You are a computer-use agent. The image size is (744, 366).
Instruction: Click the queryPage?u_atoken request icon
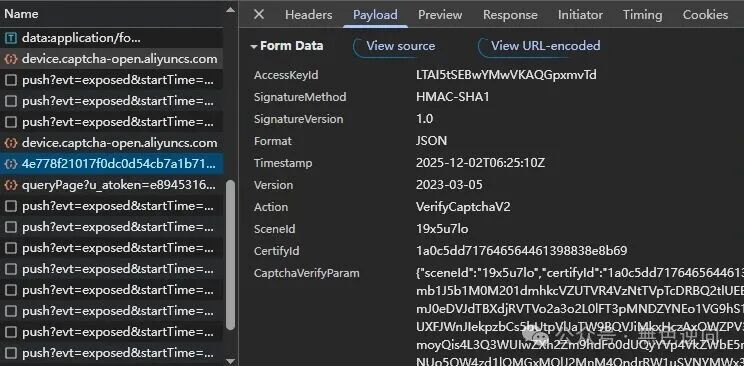point(10,185)
